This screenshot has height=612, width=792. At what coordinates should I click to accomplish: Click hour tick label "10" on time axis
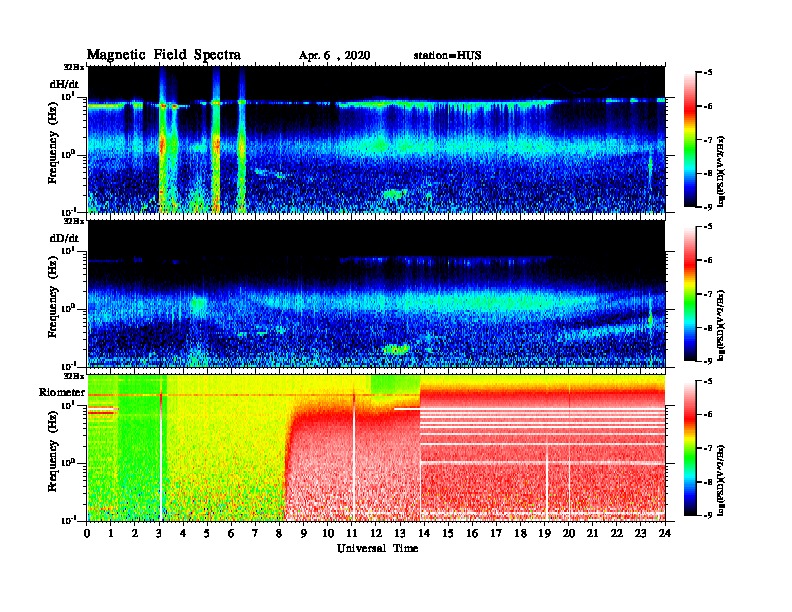328,533
